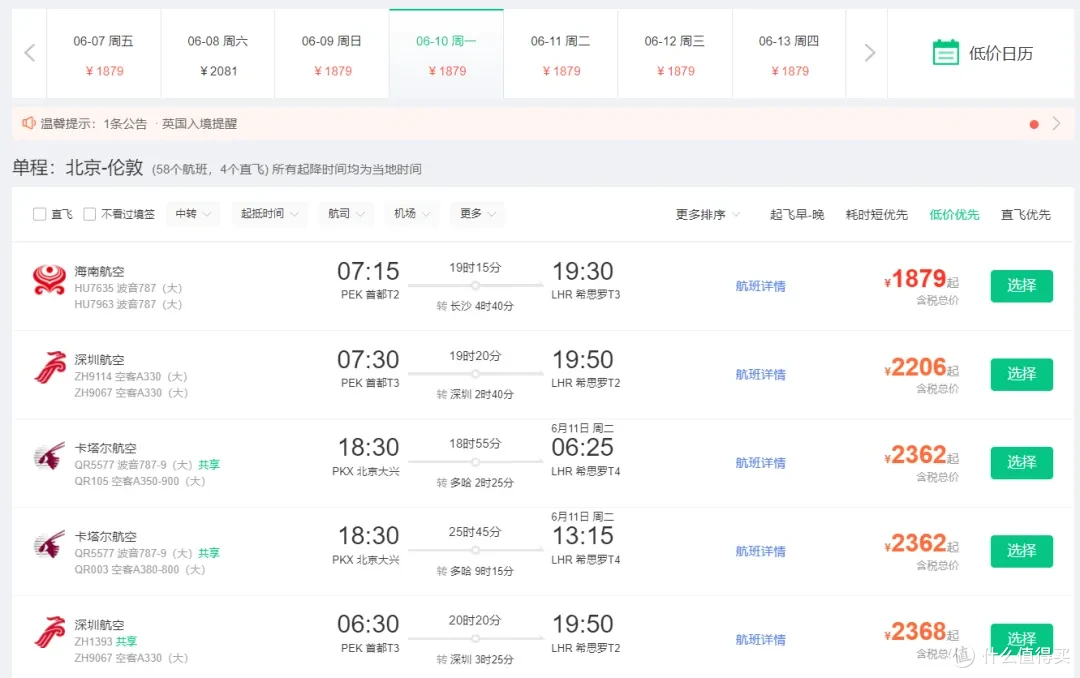Click 共享 tag next to ZH1393

pos(126,641)
